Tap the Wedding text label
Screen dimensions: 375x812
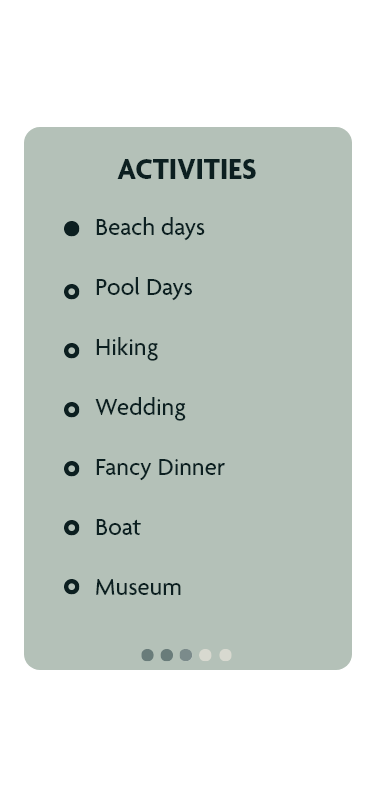click(x=140, y=408)
